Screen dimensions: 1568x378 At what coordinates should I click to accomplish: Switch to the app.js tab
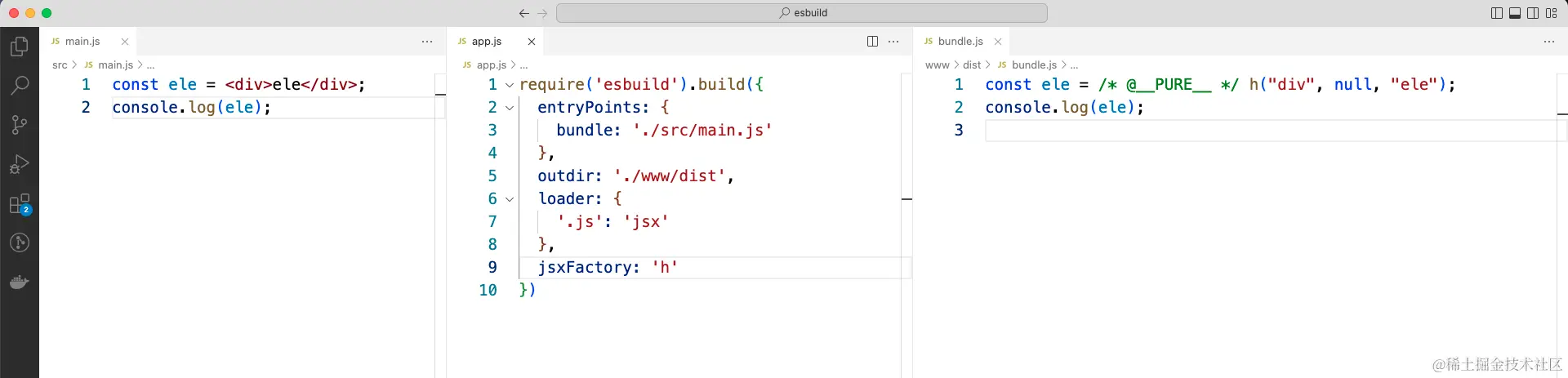pos(487,42)
